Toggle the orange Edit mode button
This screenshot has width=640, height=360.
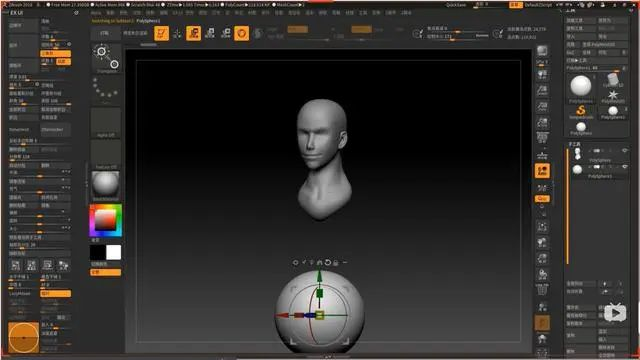[162, 33]
